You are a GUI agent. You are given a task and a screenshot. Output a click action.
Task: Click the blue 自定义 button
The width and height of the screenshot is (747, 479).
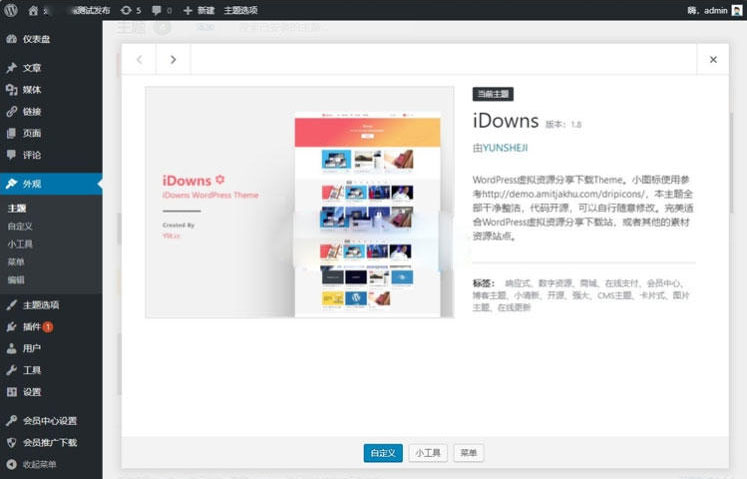pyautogui.click(x=383, y=453)
